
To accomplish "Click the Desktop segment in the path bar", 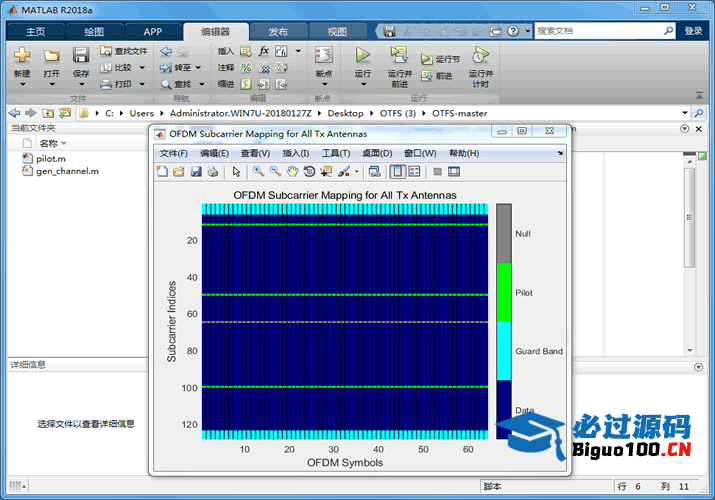I will [345, 113].
